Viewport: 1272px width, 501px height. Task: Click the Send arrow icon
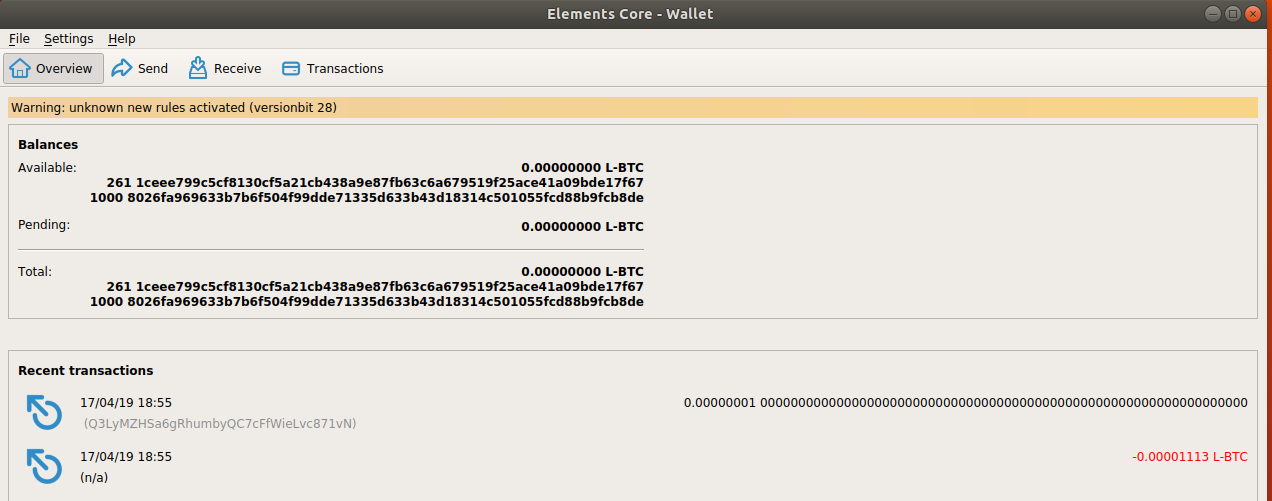pos(122,69)
